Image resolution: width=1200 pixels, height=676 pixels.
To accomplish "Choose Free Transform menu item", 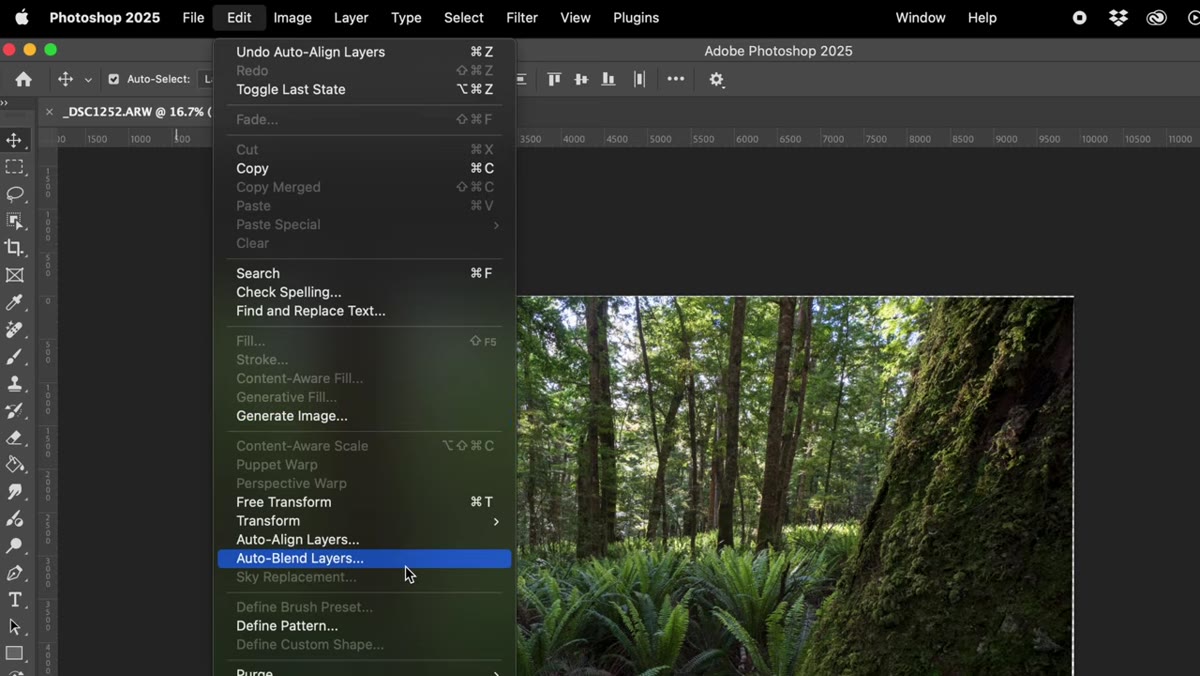I will (x=364, y=502).
